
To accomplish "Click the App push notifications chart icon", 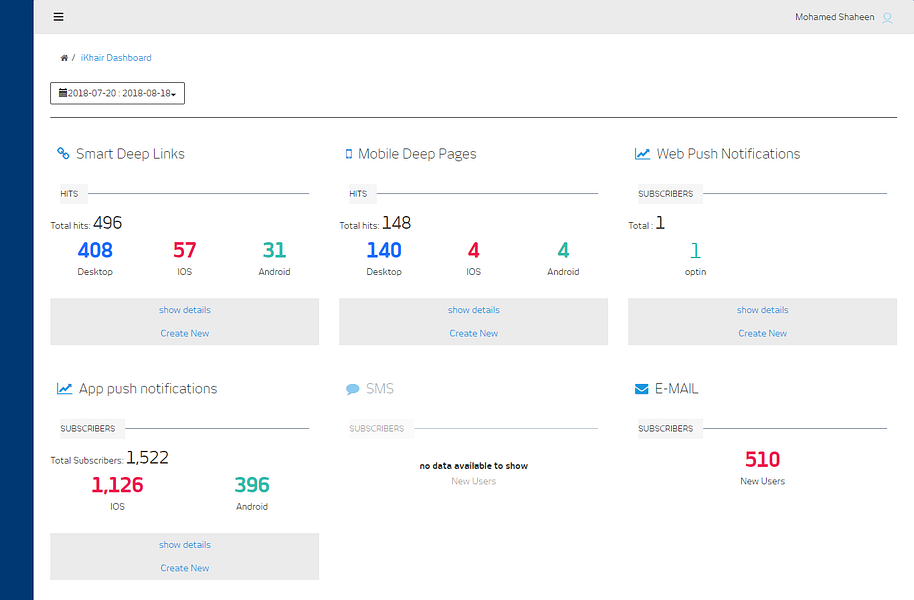I will pos(64,388).
